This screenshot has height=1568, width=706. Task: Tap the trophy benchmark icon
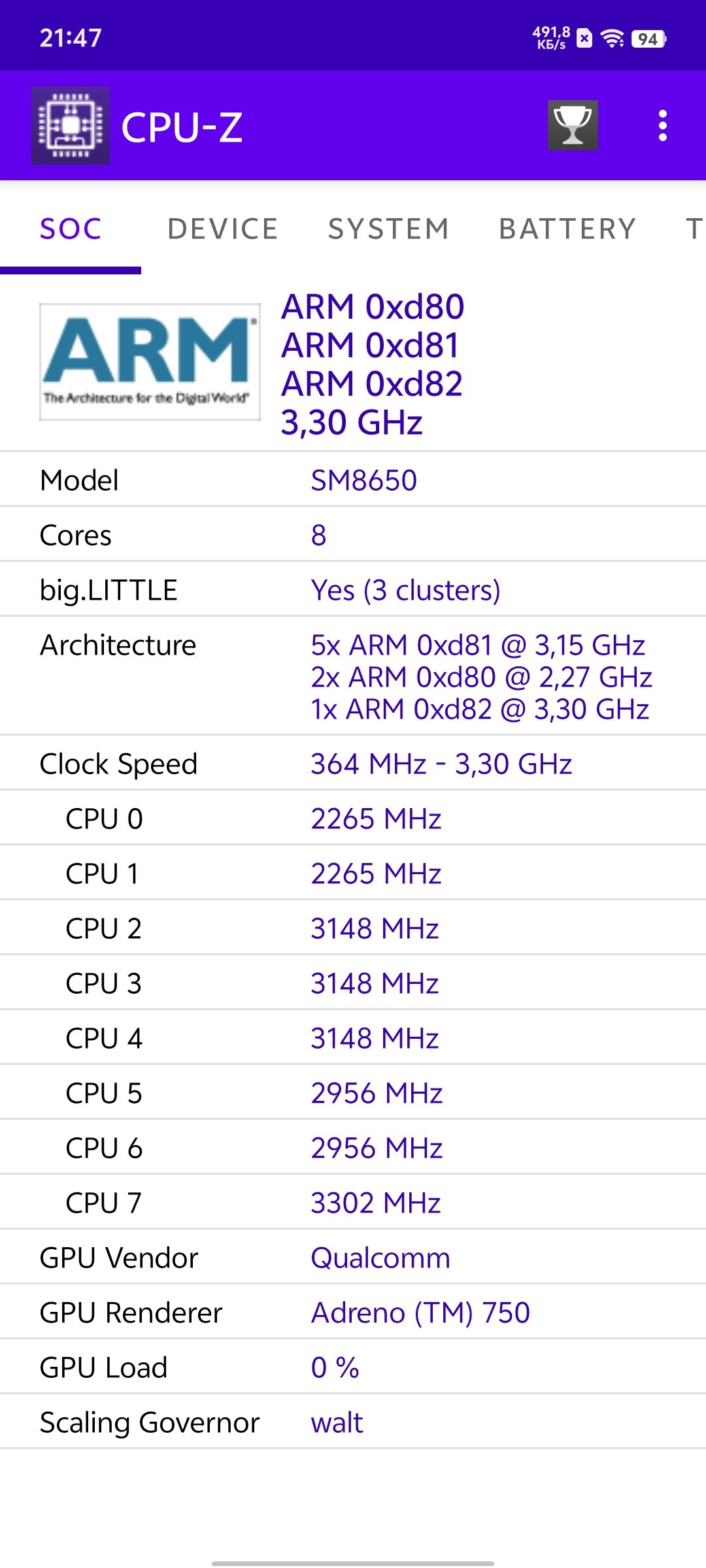pyautogui.click(x=573, y=125)
